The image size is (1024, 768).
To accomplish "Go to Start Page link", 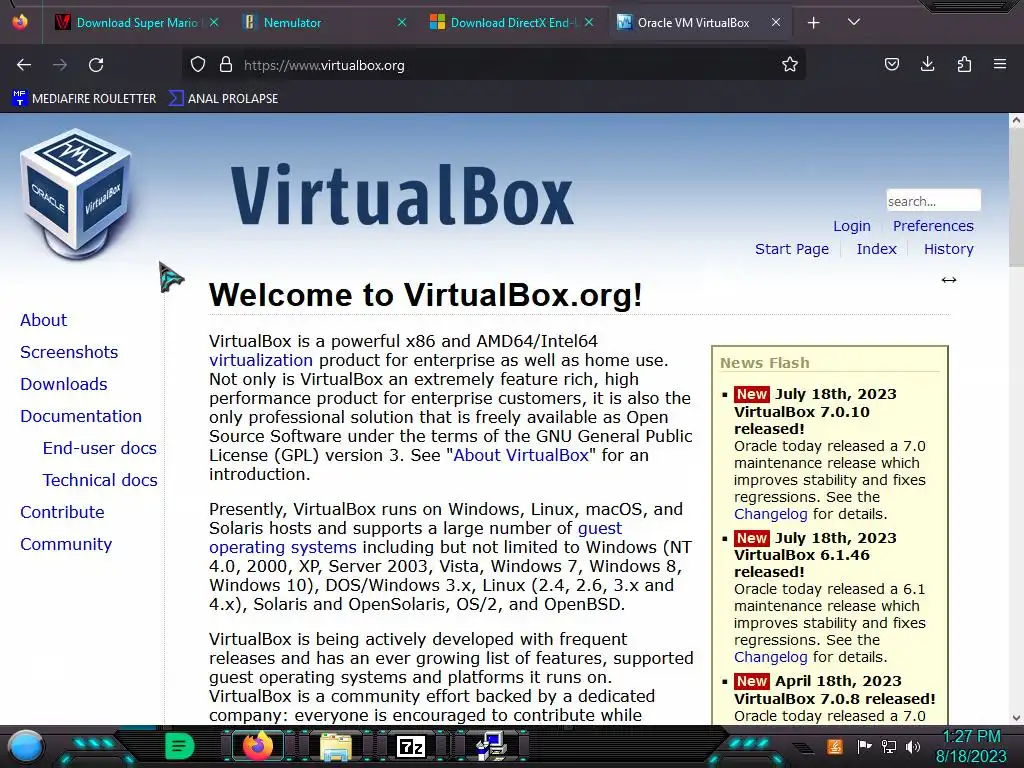I will [x=792, y=249].
